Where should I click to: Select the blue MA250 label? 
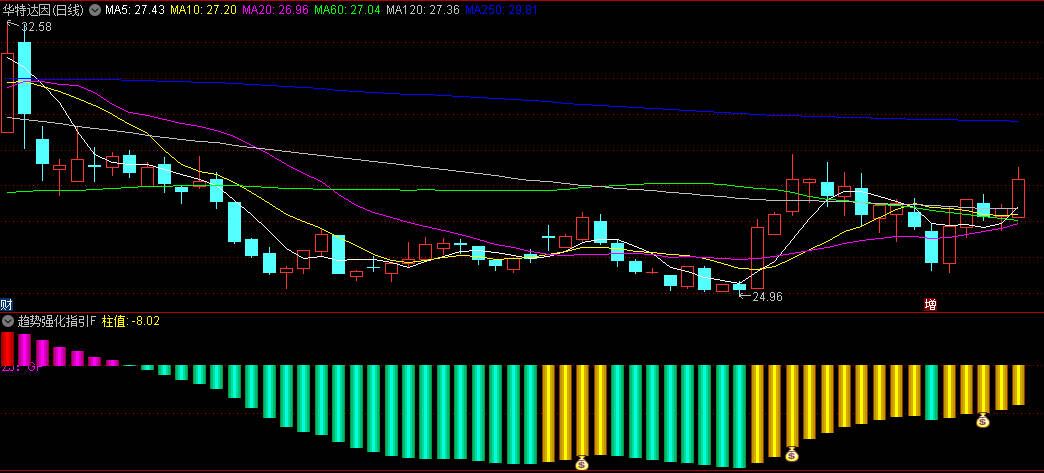click(x=501, y=10)
